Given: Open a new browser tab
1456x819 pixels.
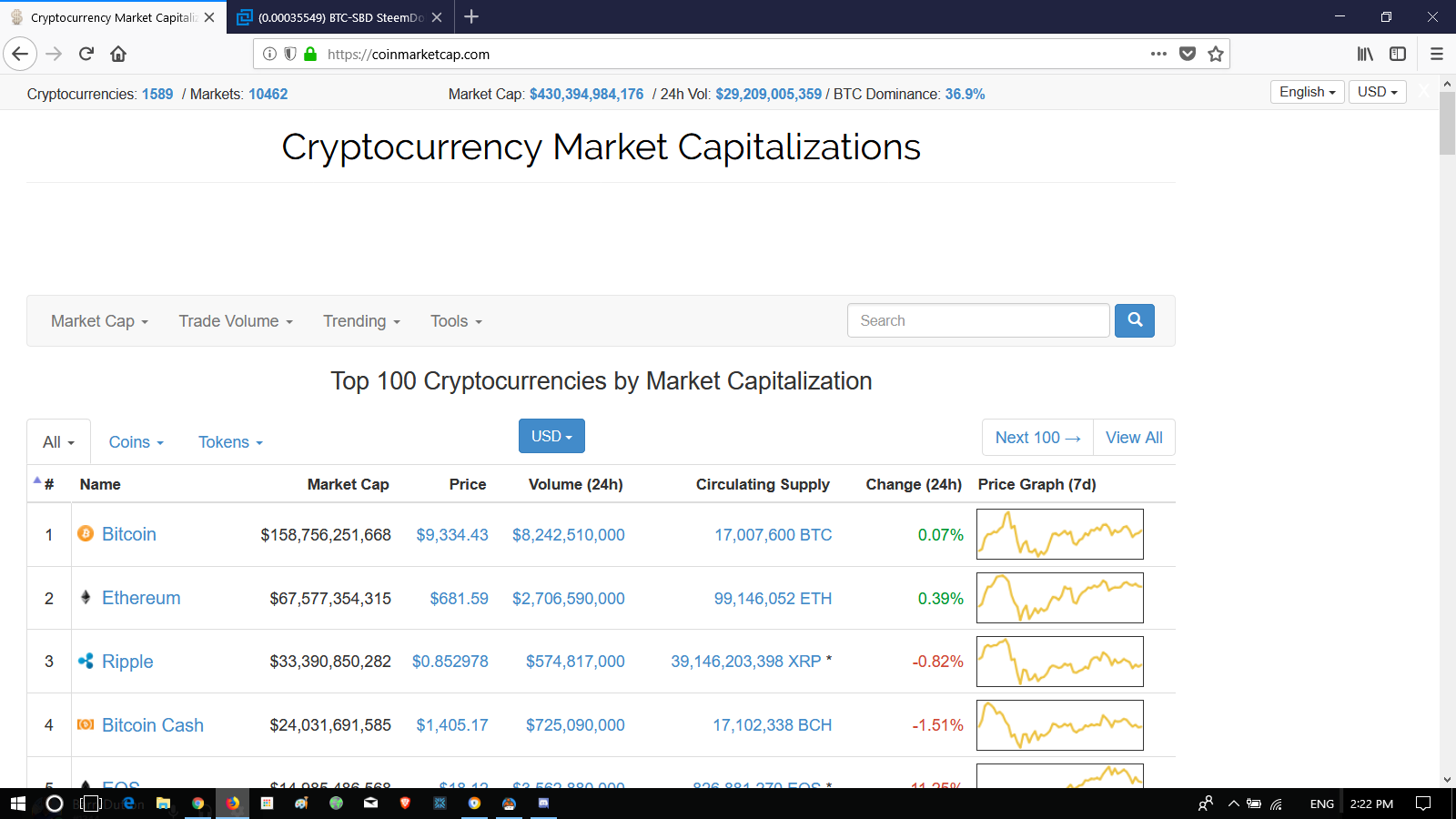Looking at the screenshot, I should click(x=471, y=16).
